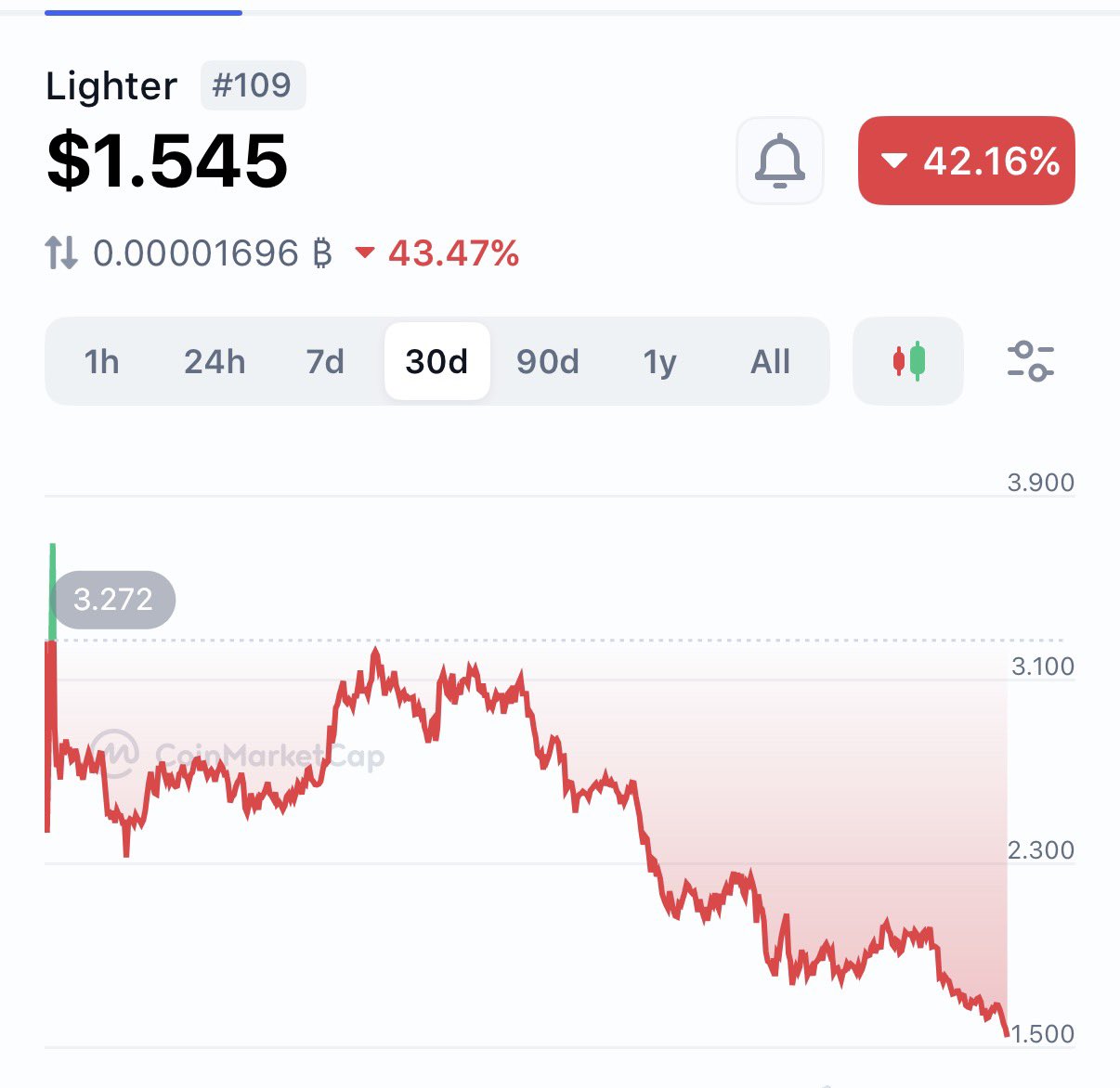The image size is (1120, 1088).
Task: Switch chart to 24h range
Action: (215, 361)
